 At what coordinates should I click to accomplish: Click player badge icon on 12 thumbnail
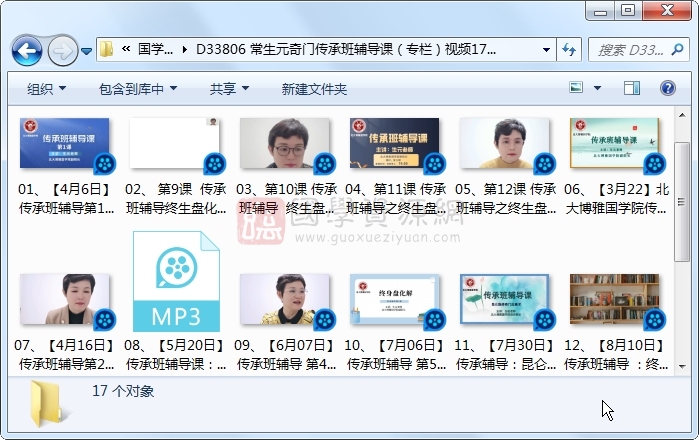click(654, 320)
